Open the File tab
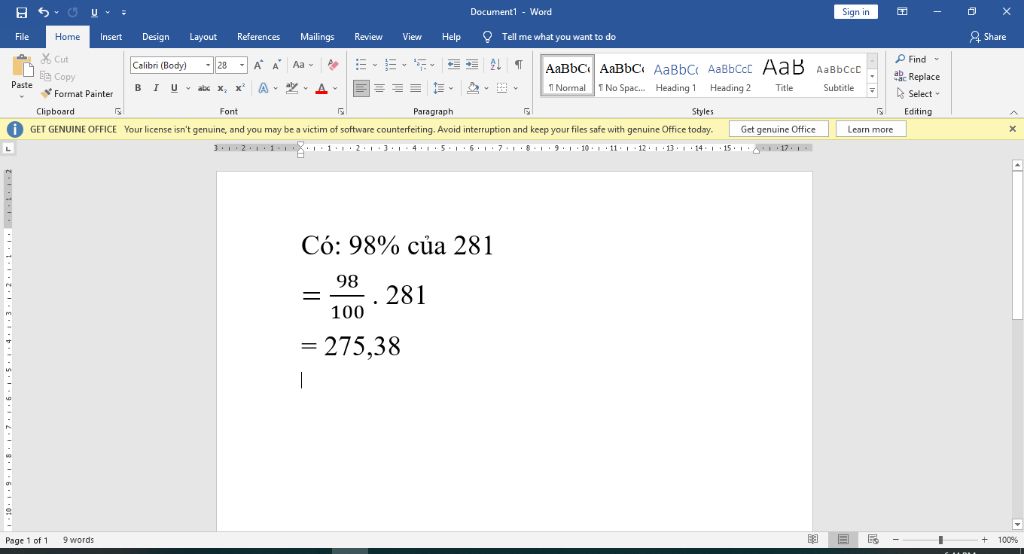 pyautogui.click(x=22, y=37)
